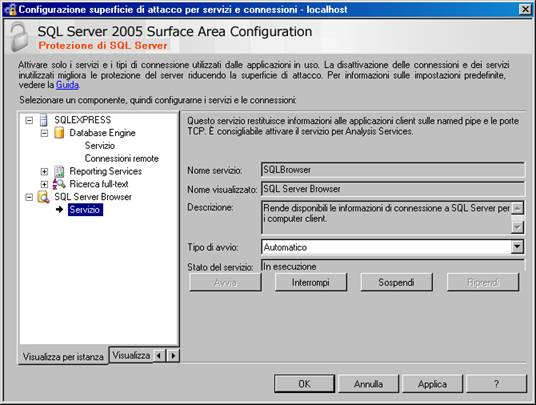Click the ? help button
The height and width of the screenshot is (405, 536).
[x=496, y=384]
